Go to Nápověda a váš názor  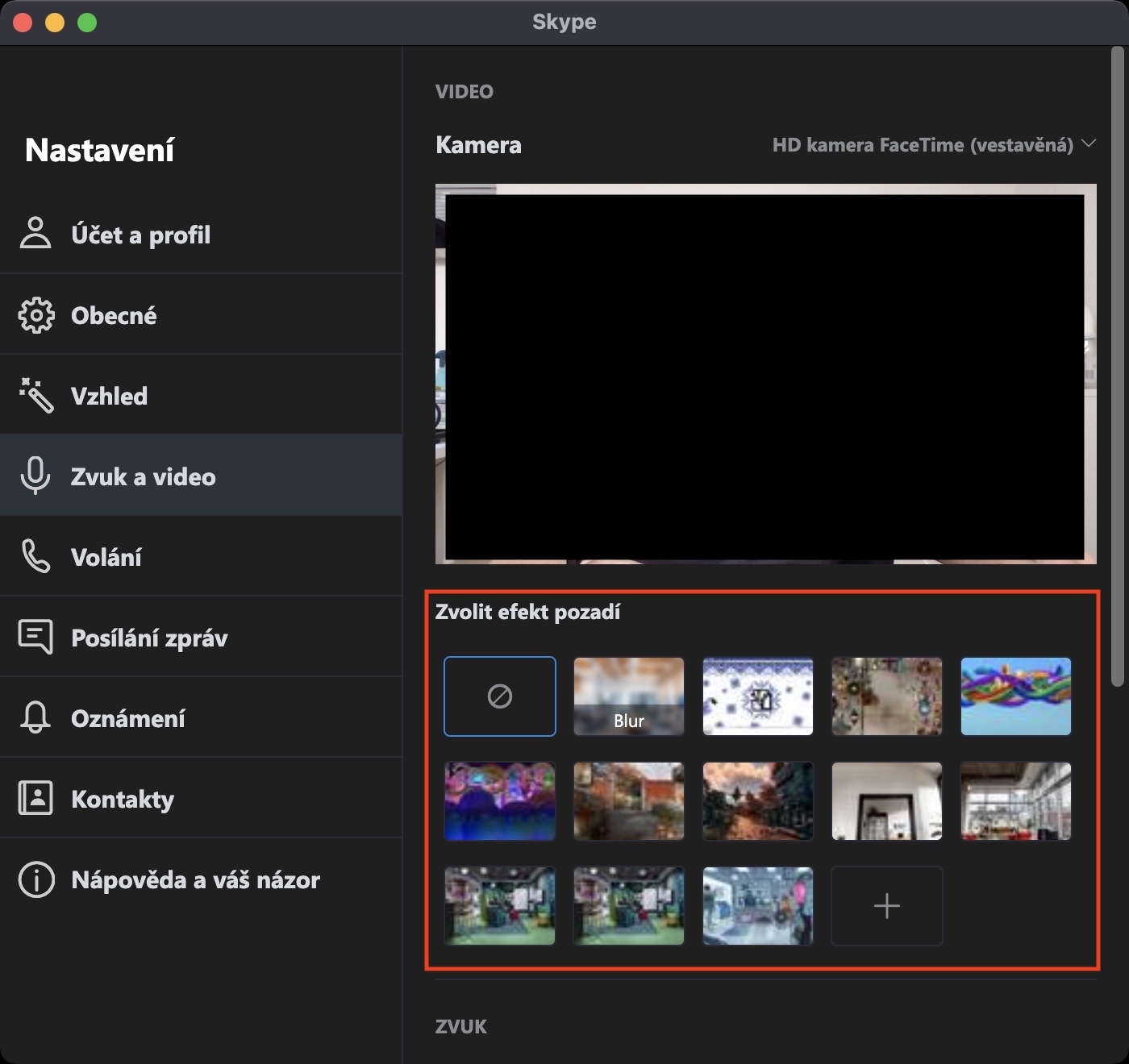(x=195, y=879)
